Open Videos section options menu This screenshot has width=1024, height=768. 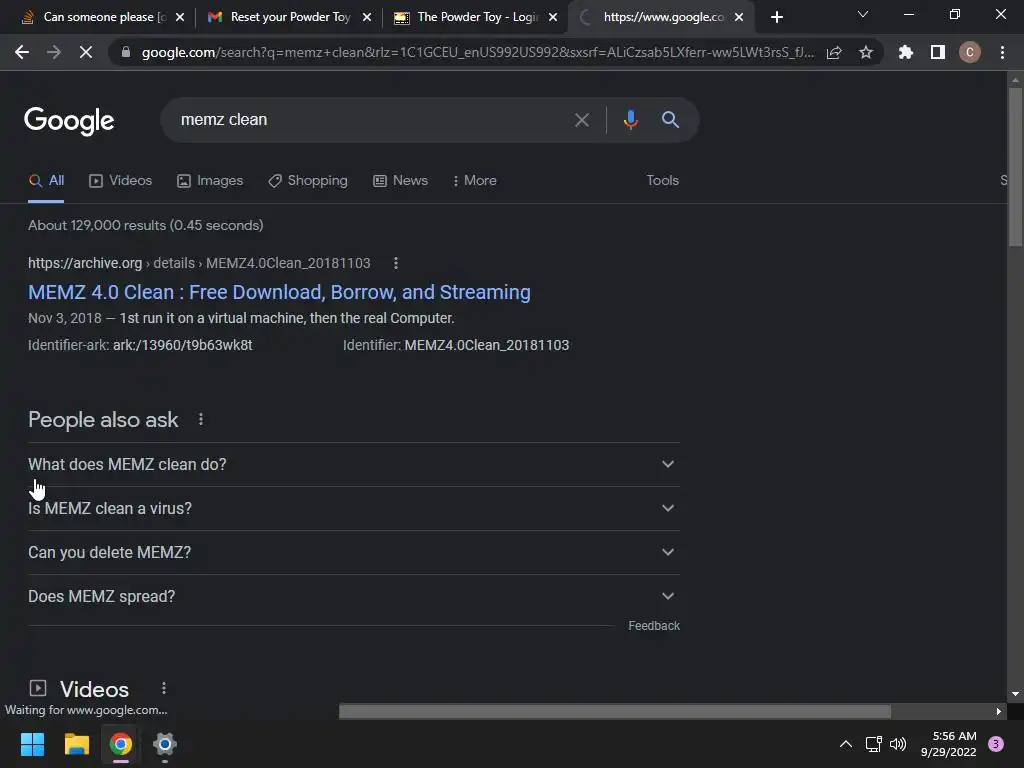[164, 688]
